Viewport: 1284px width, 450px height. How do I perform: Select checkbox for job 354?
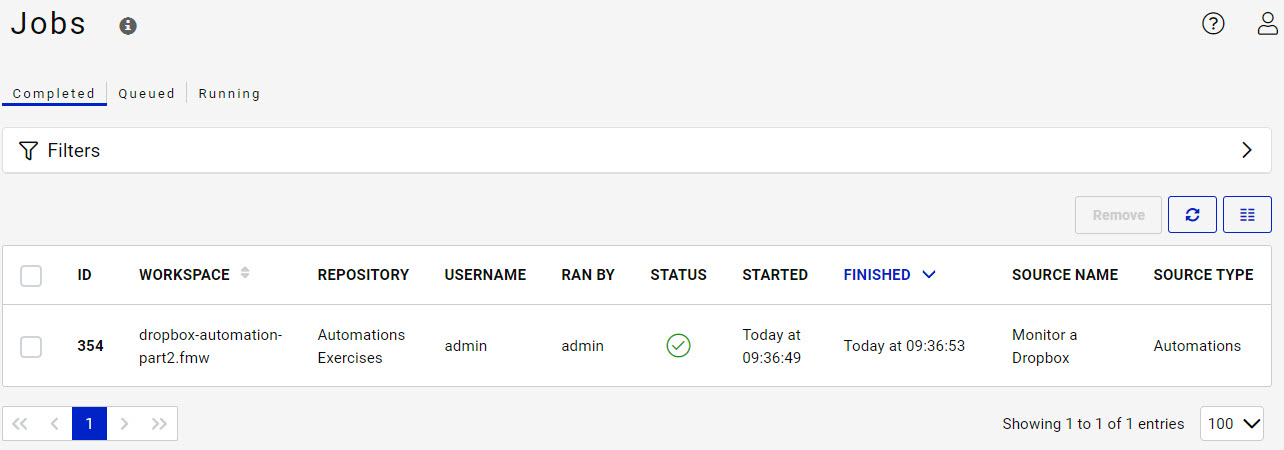31,346
